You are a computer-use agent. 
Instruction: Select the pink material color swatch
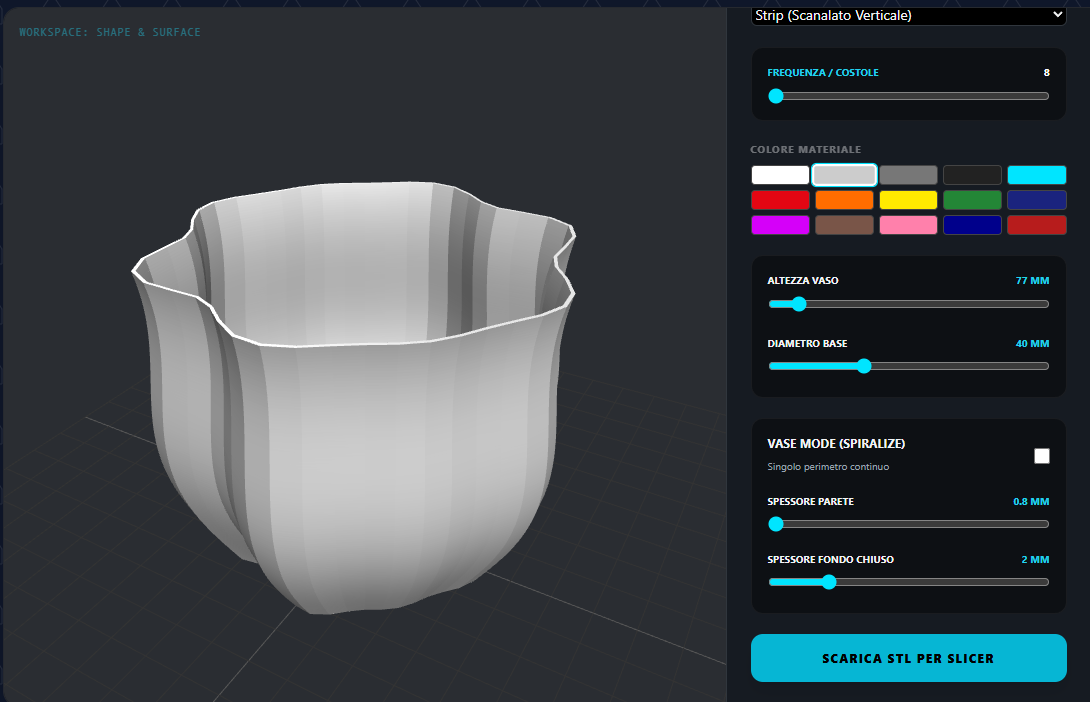(908, 225)
